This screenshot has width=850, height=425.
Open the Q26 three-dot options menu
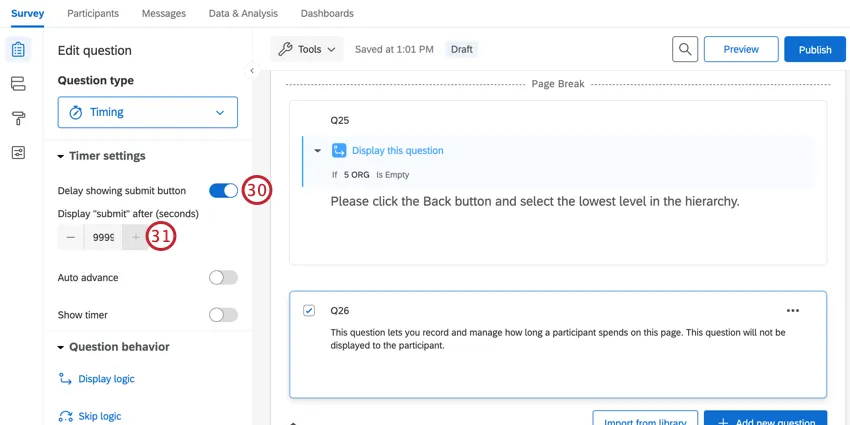[x=793, y=311]
